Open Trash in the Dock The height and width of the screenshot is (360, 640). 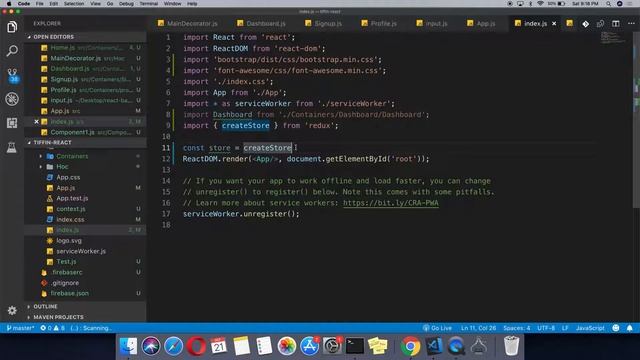coord(511,346)
